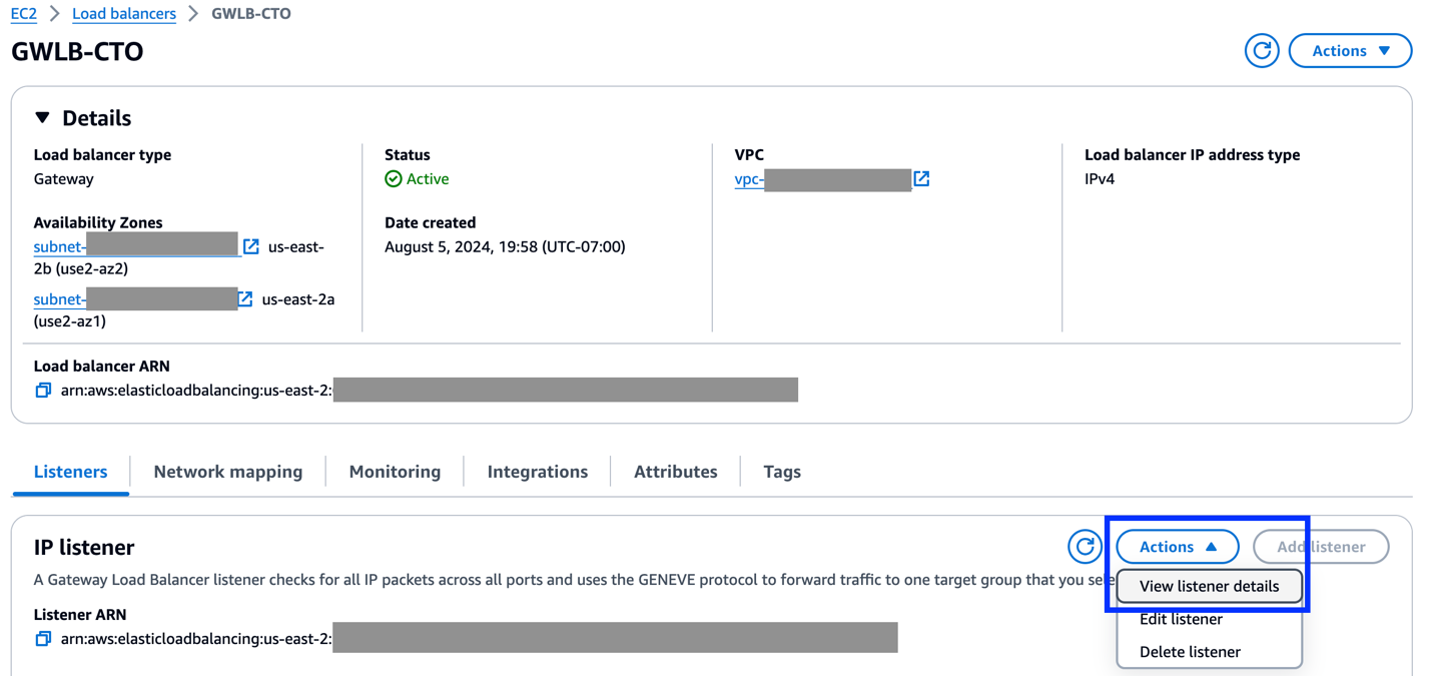This screenshot has height=681, width=1430.
Task: Click the Availability Zones label
Action: pyautogui.click(x=98, y=222)
